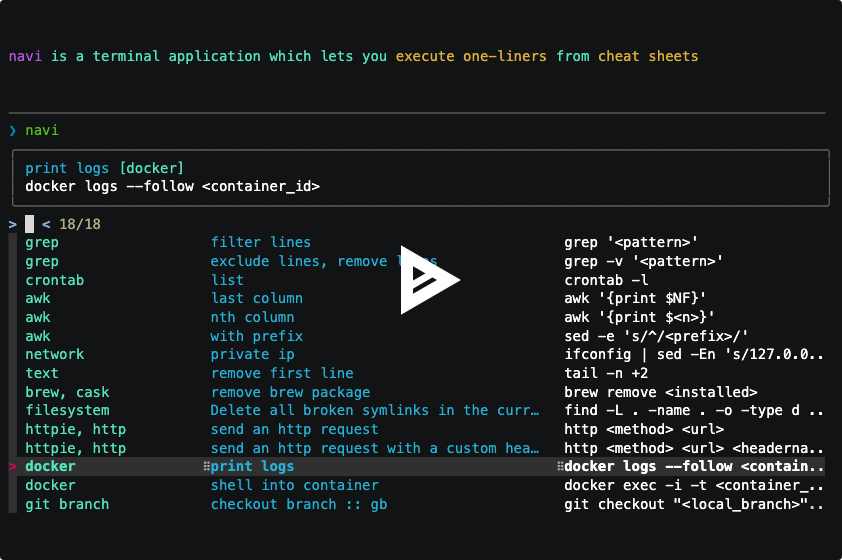Click the grep filter lines row
Image resolution: width=842 pixels, height=560 pixels.
[260, 242]
